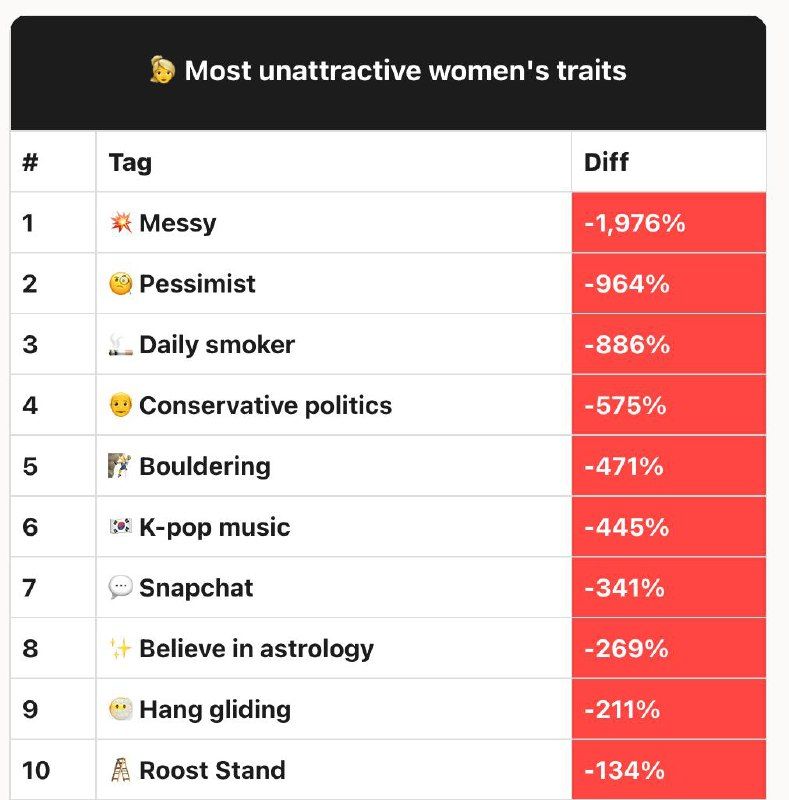Screen dimensions: 789x800
Task: Click the face icon beside Hang gliding
Action: 120,710
